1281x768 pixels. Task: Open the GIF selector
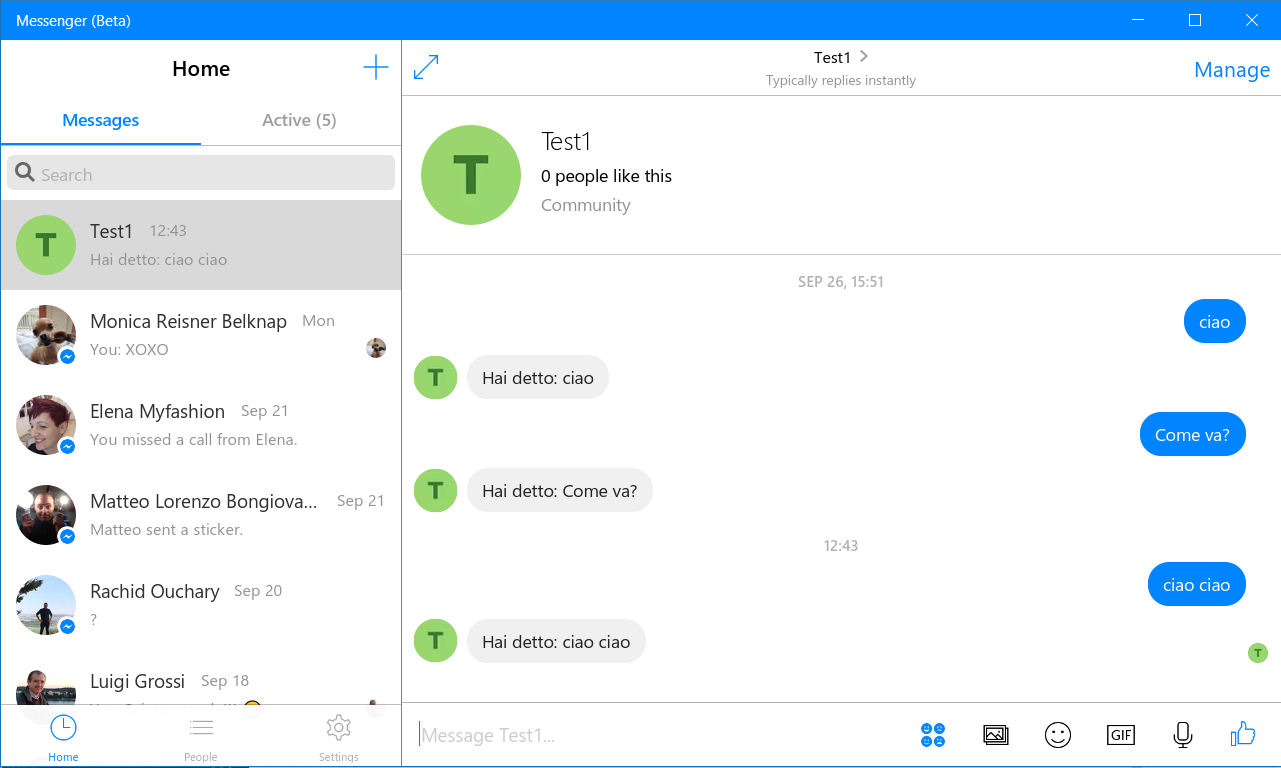coord(1120,735)
